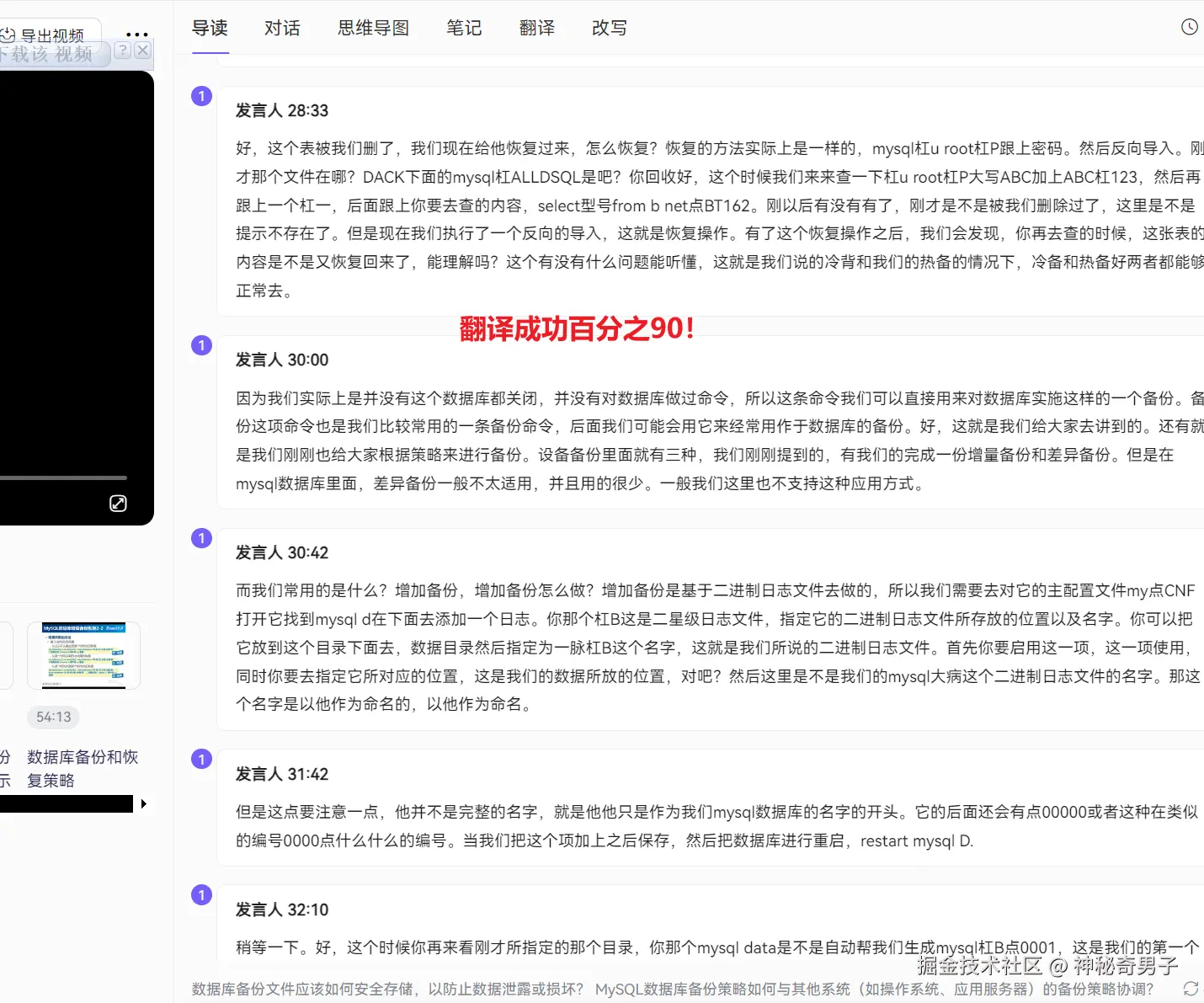Click speaker avatar at 发言人 32:10
Image resolution: width=1204 pixels, height=1003 pixels.
point(202,895)
